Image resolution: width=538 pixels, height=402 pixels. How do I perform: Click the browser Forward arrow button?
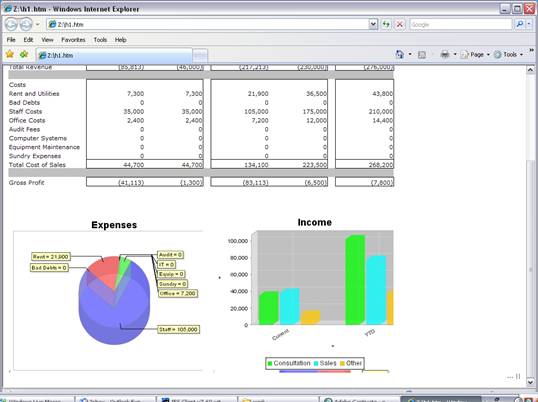(x=26, y=24)
